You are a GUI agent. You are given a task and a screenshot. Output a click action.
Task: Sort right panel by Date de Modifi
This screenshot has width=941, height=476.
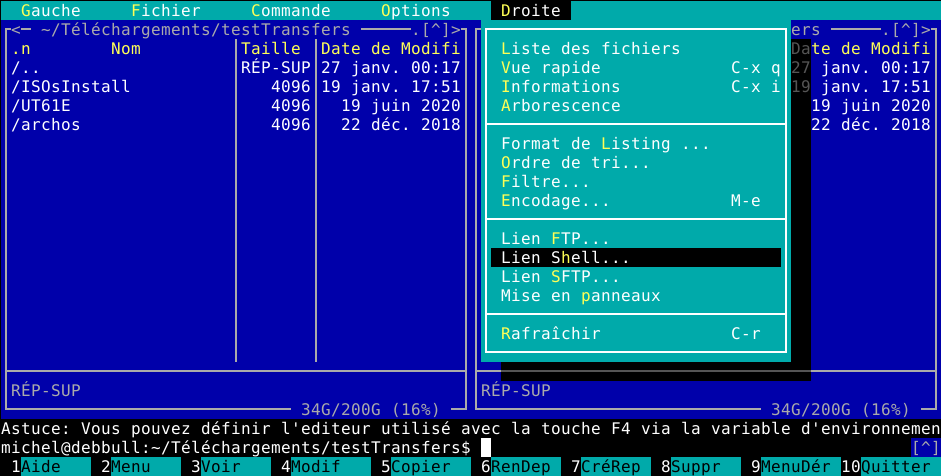[x=861, y=49]
